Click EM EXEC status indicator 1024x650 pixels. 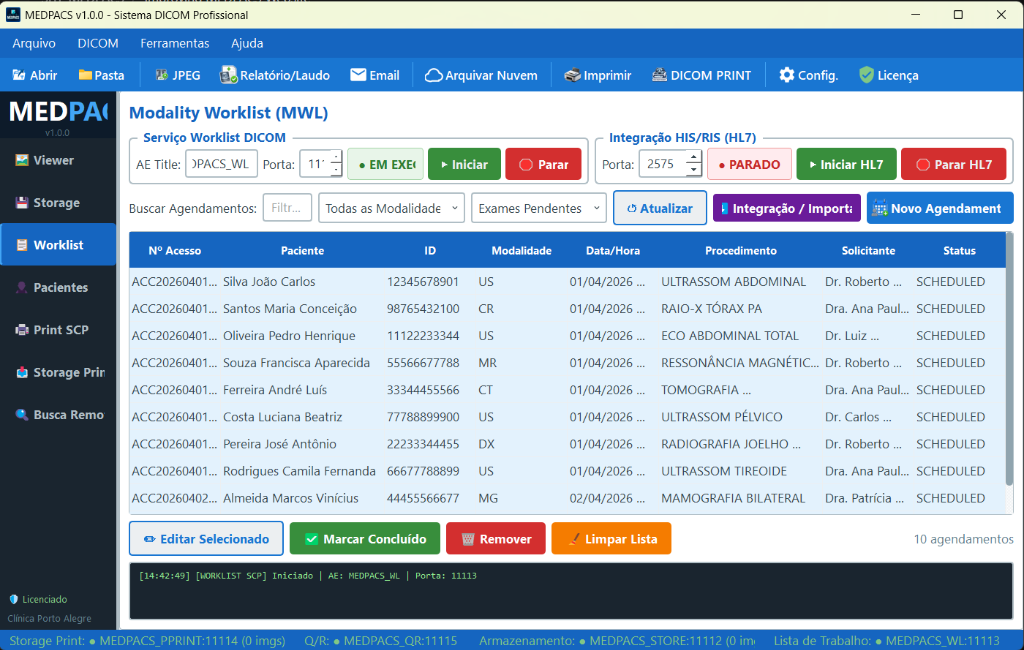click(x=385, y=164)
